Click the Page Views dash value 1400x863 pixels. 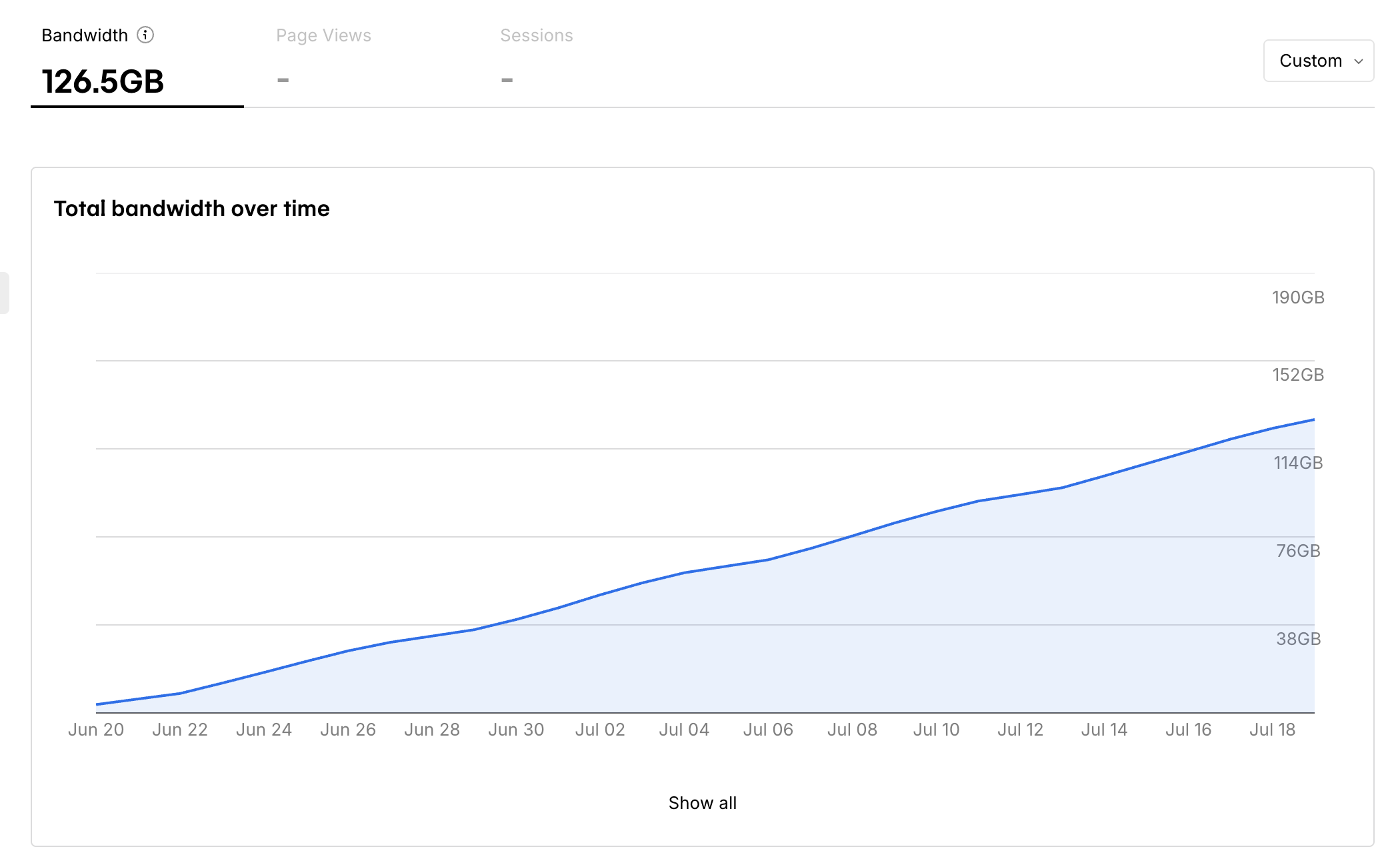(283, 80)
